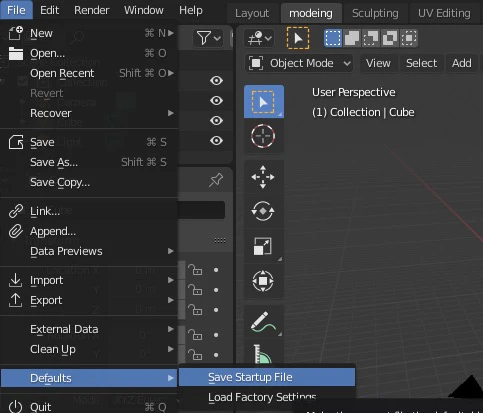Toggle visibility eye in fourth outliner row

(x=216, y=140)
